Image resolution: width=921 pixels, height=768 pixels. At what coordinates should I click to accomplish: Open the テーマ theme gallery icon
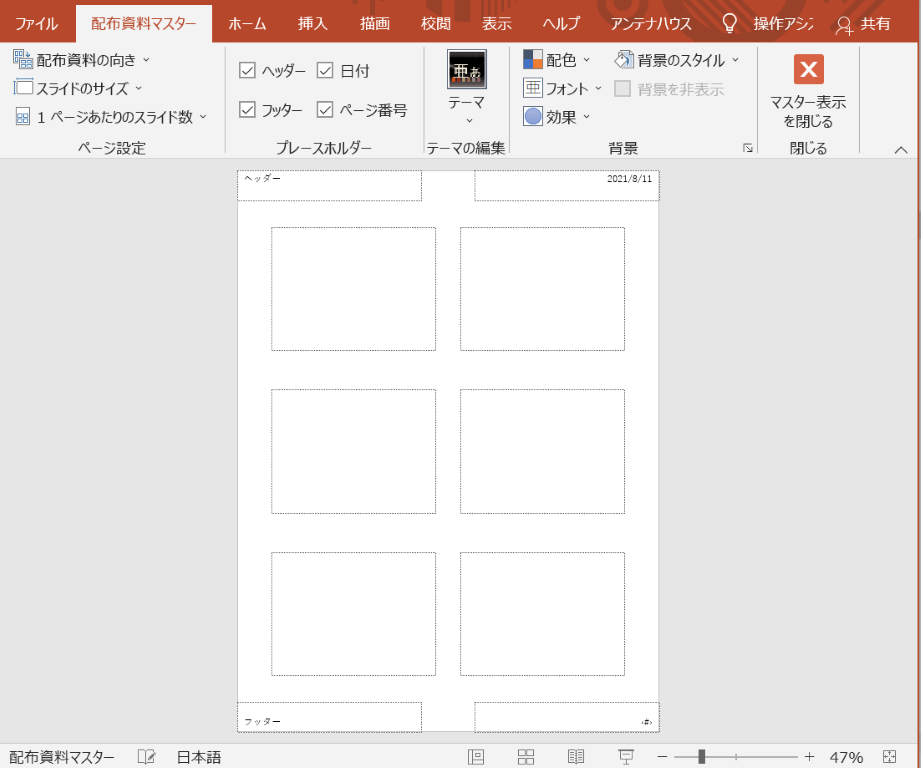[466, 70]
